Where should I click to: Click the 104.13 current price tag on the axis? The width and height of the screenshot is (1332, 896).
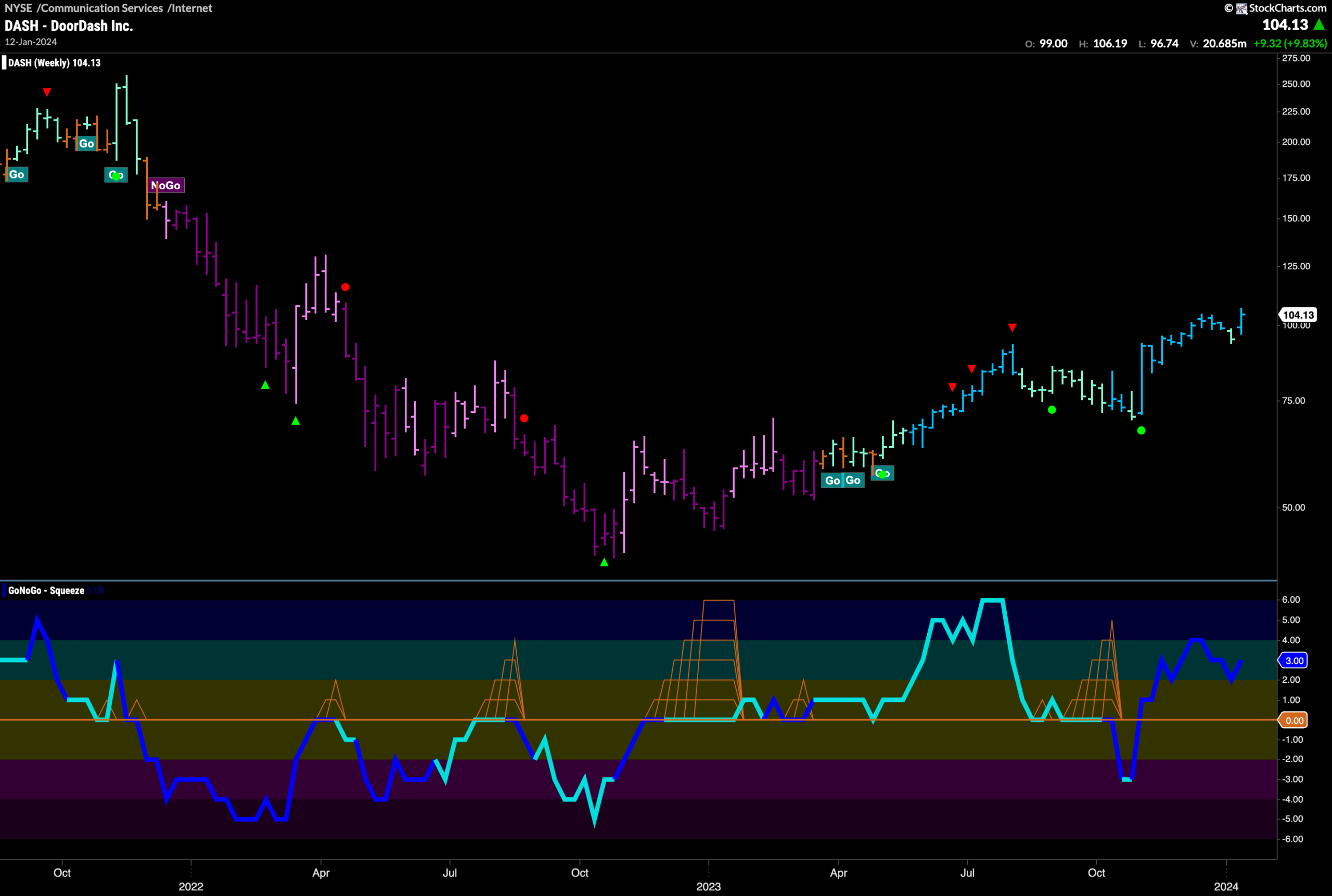click(x=1298, y=315)
